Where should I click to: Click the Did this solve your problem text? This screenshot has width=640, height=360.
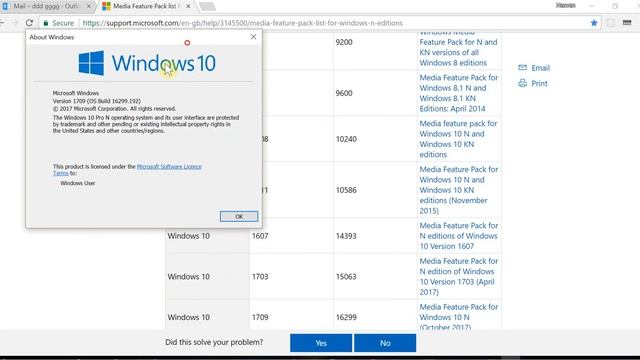click(x=214, y=342)
